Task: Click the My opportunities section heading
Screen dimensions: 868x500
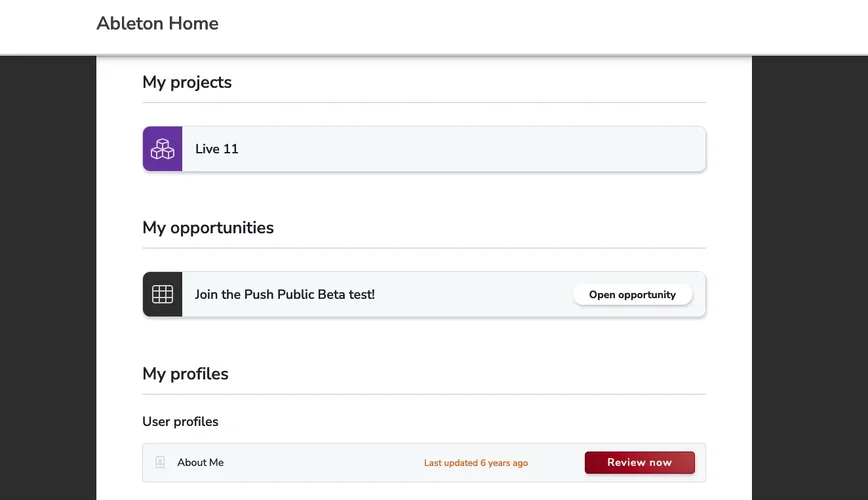Action: point(208,227)
